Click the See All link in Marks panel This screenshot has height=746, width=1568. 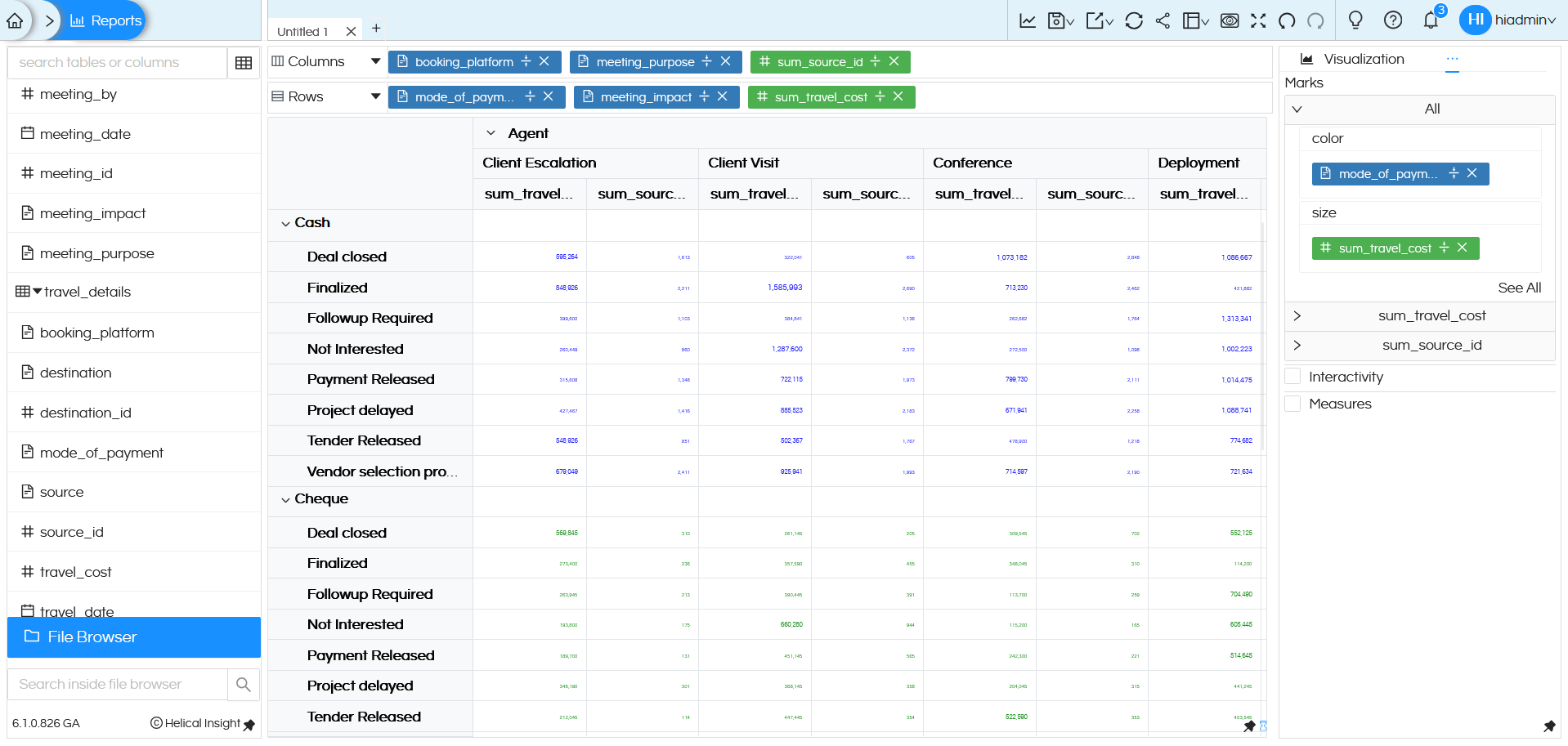(x=1519, y=288)
